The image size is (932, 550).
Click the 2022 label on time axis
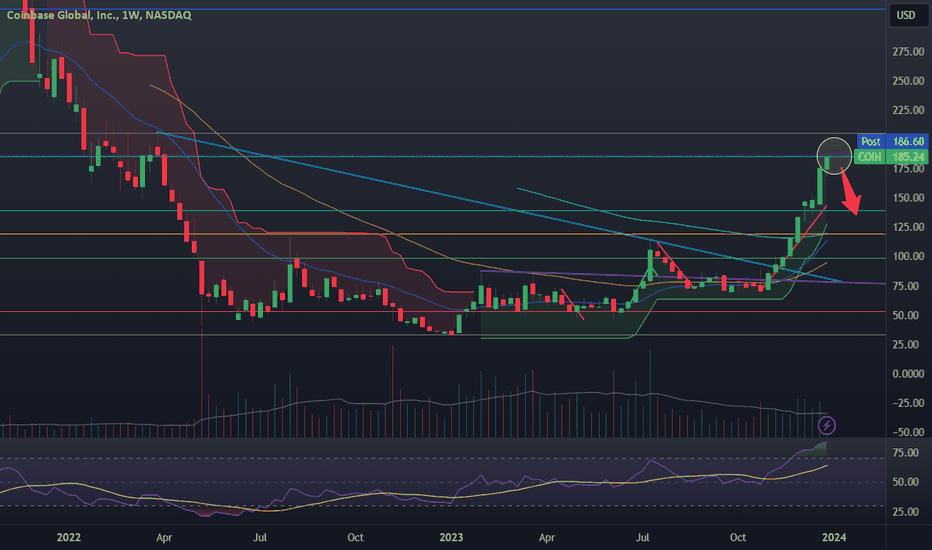(68, 538)
